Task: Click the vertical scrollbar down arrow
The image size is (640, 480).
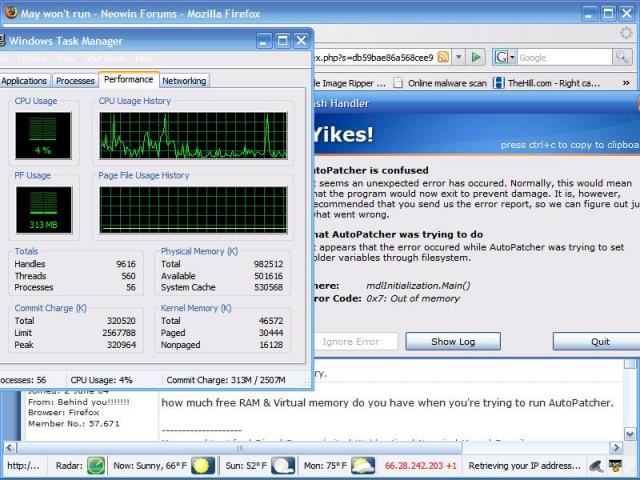Action: click(630, 433)
